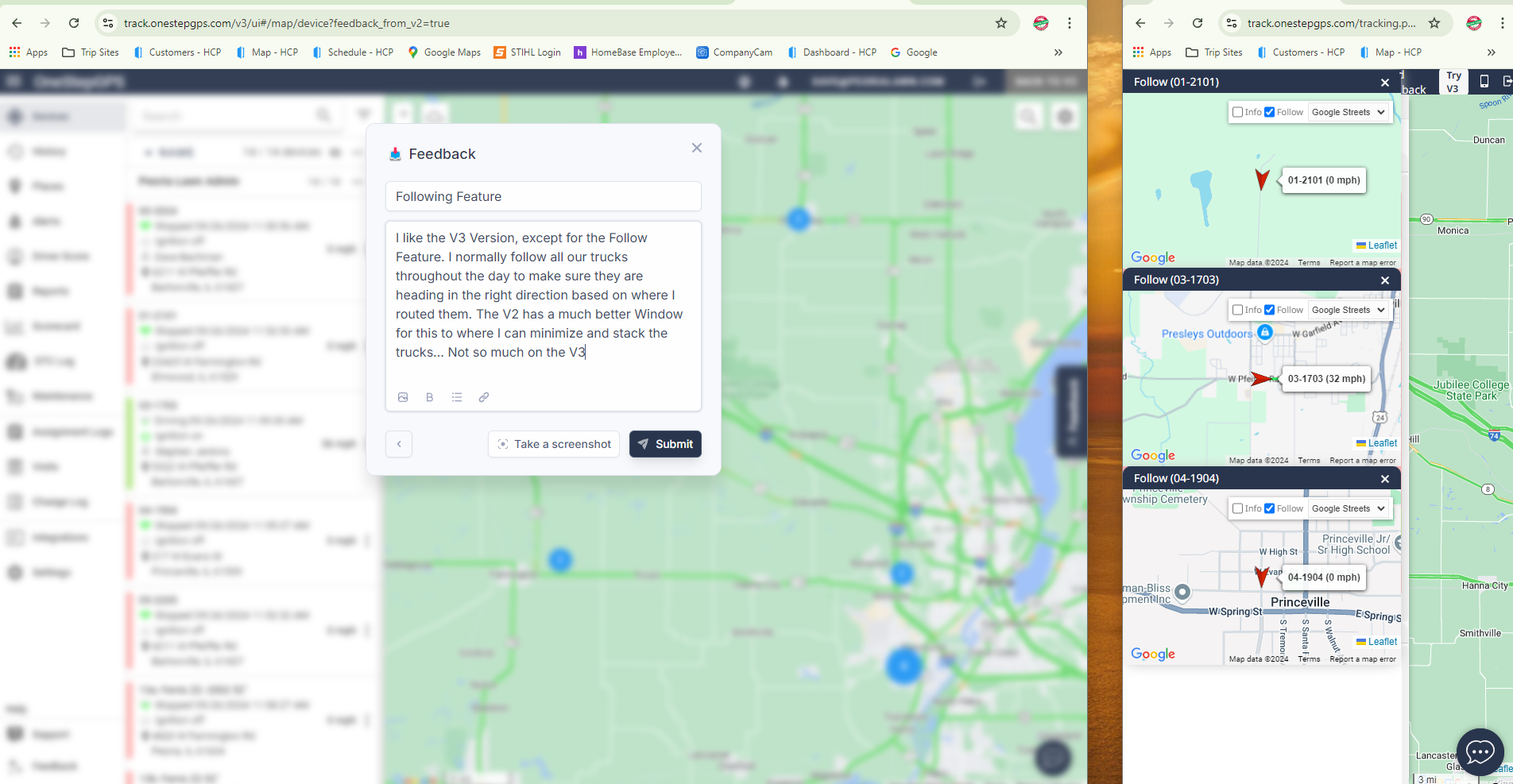Enable Info checkbox in 01-2101 panel
The image size is (1513, 784).
point(1237,112)
